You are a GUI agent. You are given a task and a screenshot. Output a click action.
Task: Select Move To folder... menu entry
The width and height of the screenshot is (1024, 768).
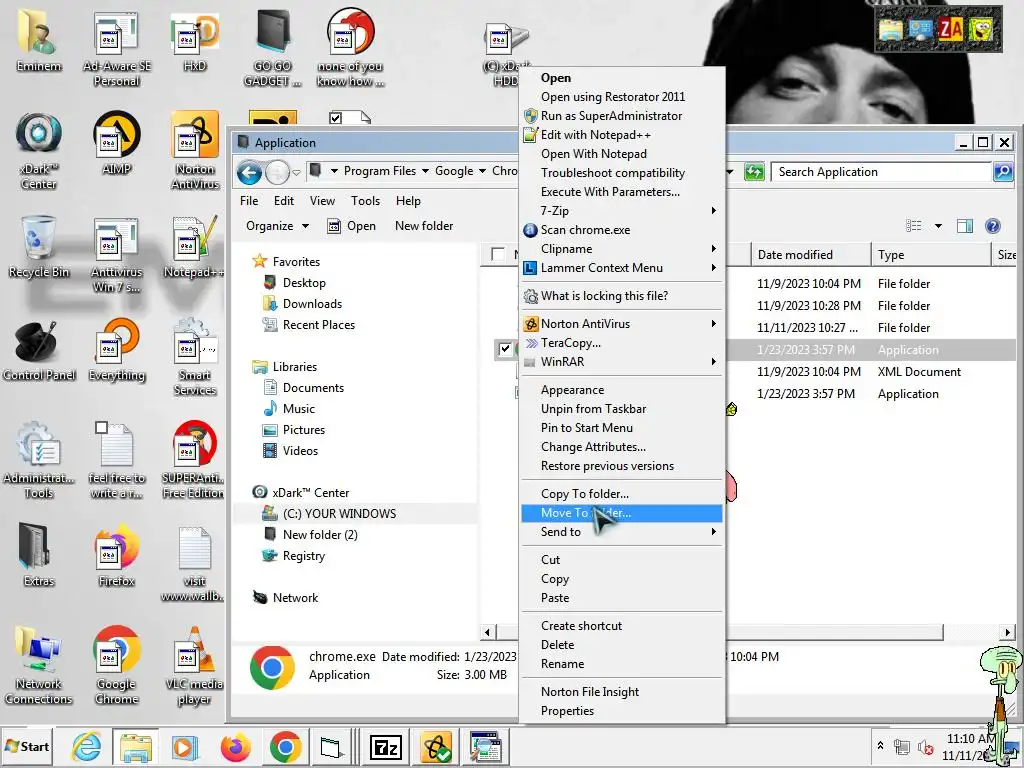tap(622, 513)
